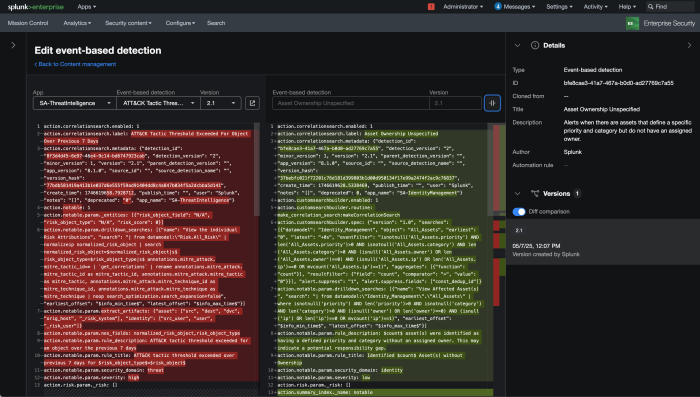Click the detection ID value

tap(618, 83)
